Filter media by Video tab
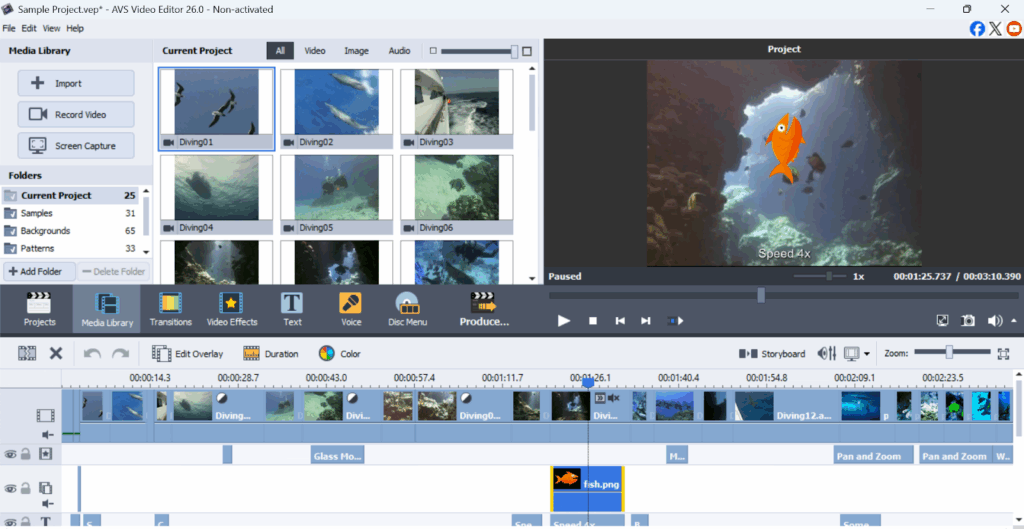Viewport: 1024px width, 529px height. coord(315,50)
